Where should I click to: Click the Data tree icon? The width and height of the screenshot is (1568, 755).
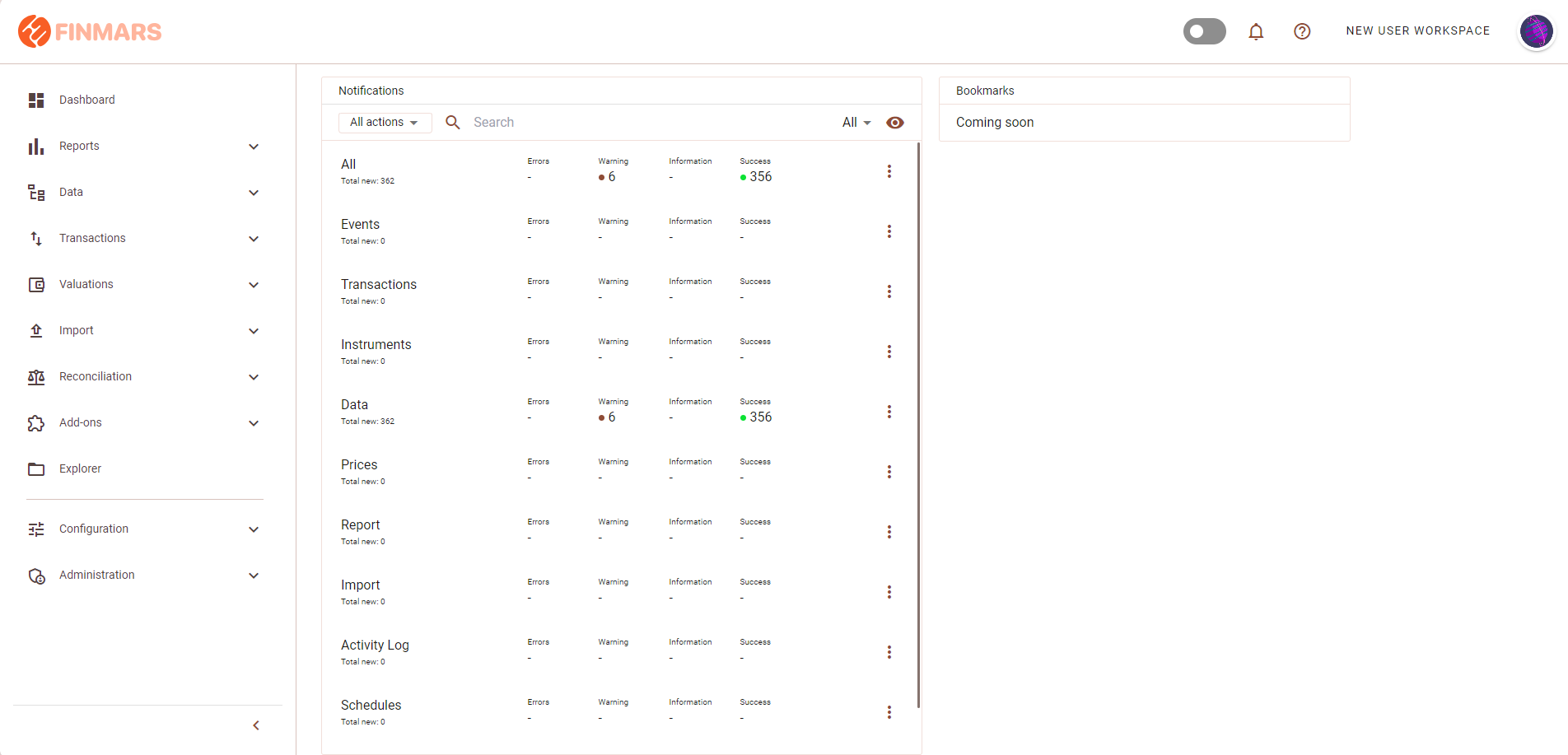[36, 193]
